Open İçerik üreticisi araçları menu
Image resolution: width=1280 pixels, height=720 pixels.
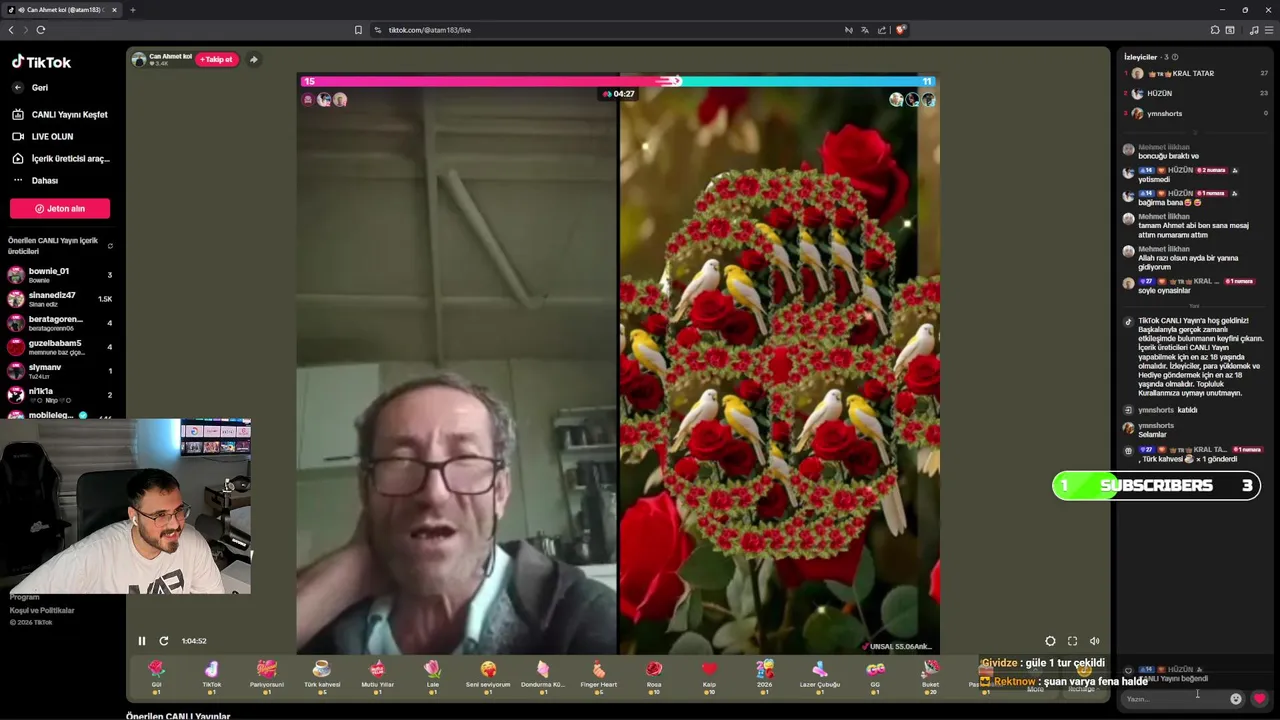point(62,158)
